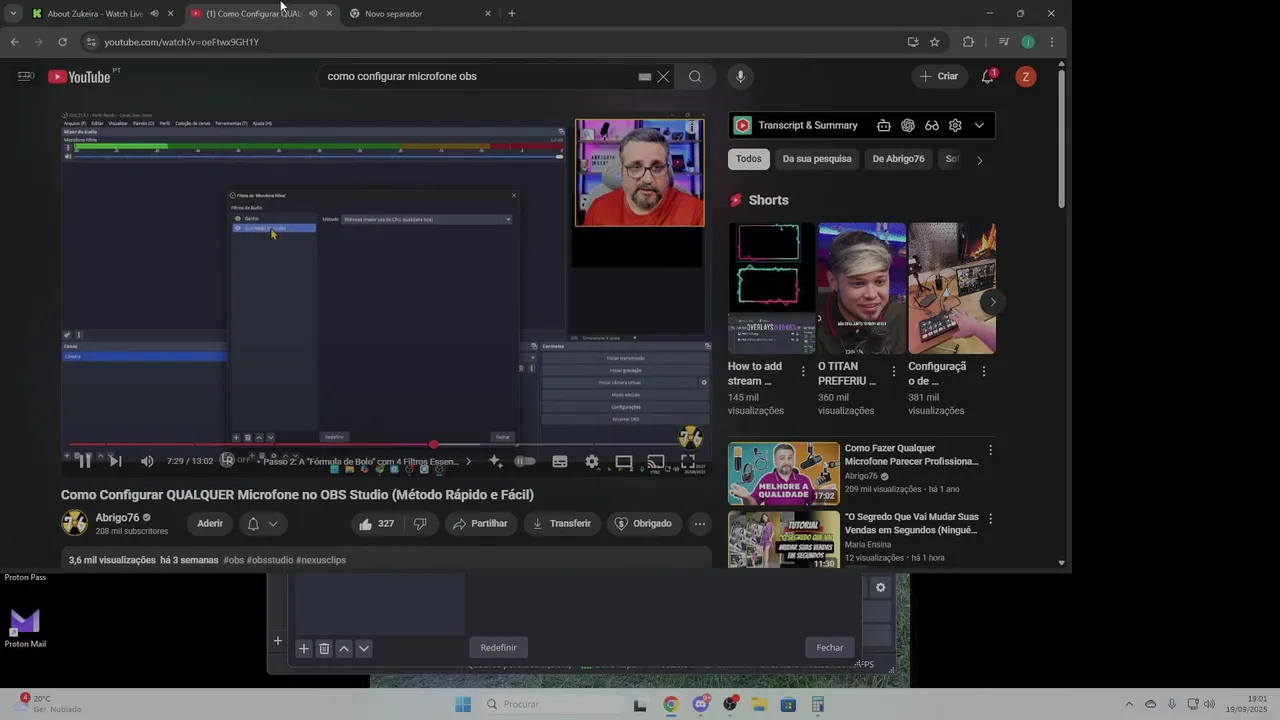Screen dimensions: 1280x720
Task: Open YouTube notifications bell
Action: [x=988, y=77]
